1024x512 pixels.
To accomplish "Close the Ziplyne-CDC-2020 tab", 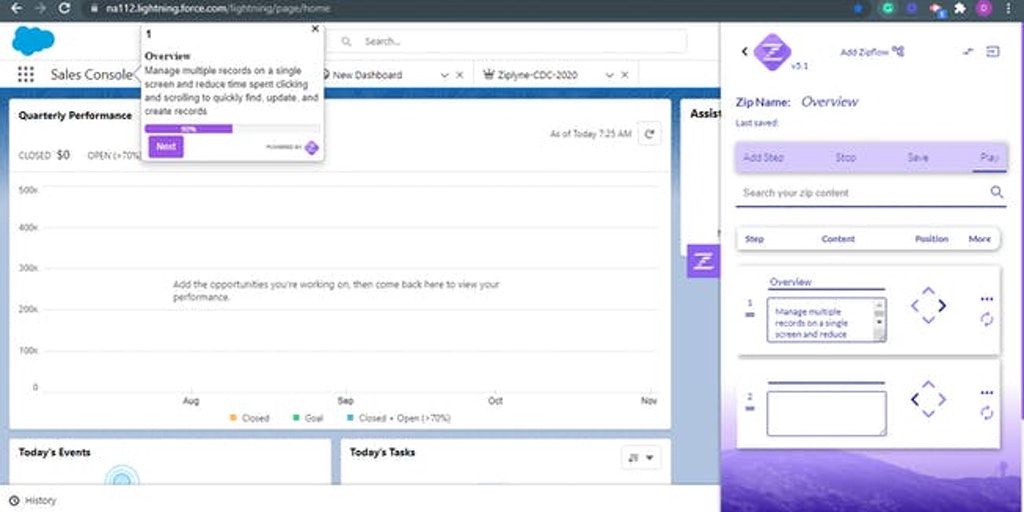I will click(x=625, y=75).
